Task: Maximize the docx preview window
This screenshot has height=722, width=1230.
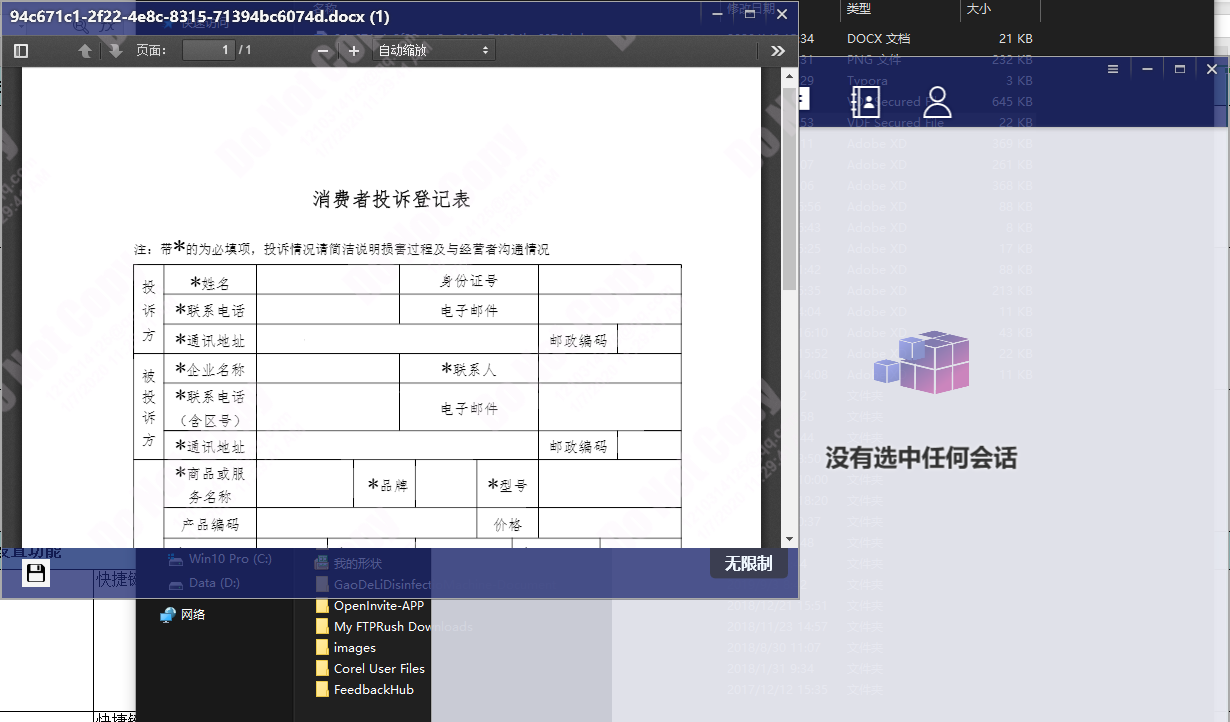Action: click(748, 14)
